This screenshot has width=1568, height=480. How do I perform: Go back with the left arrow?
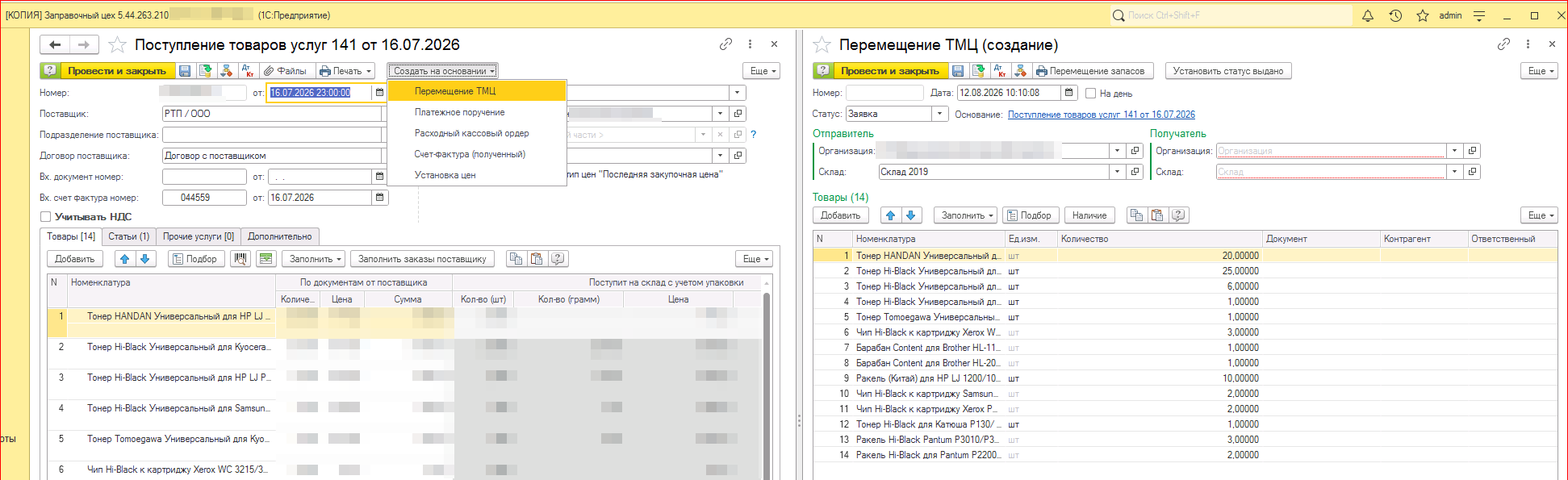click(55, 44)
